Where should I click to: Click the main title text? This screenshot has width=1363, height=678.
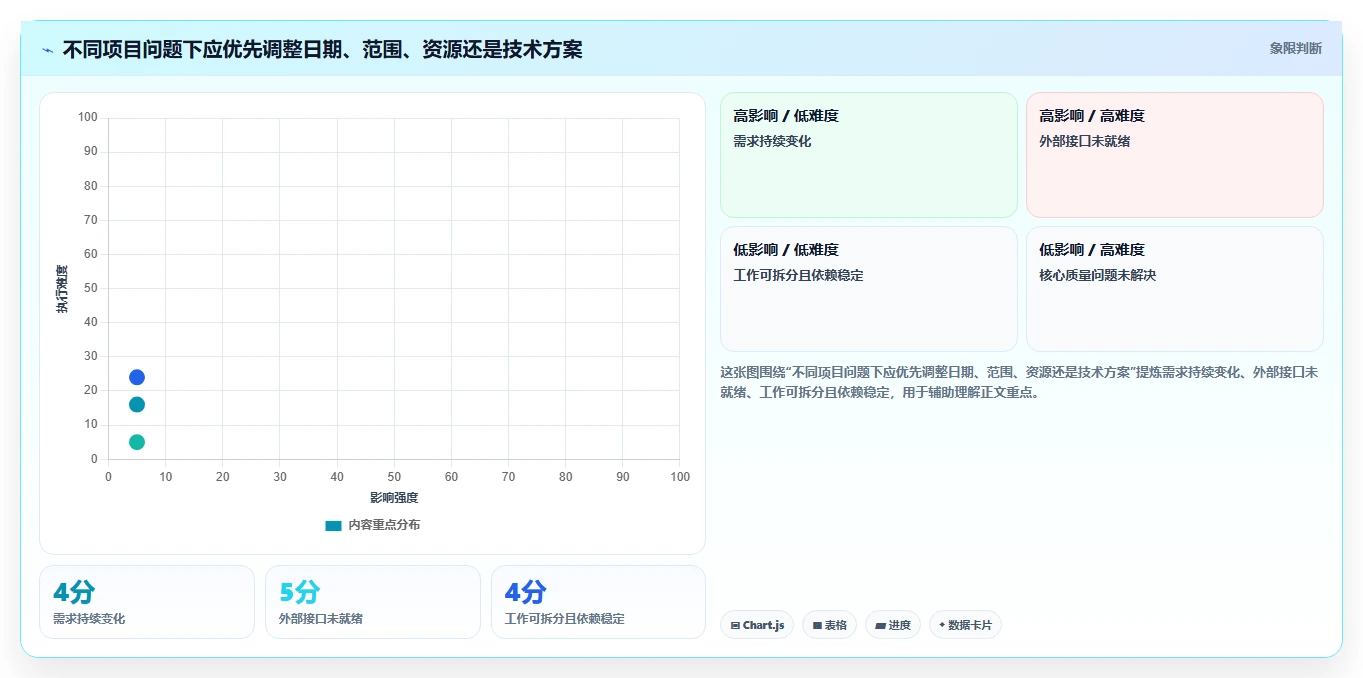pos(322,49)
